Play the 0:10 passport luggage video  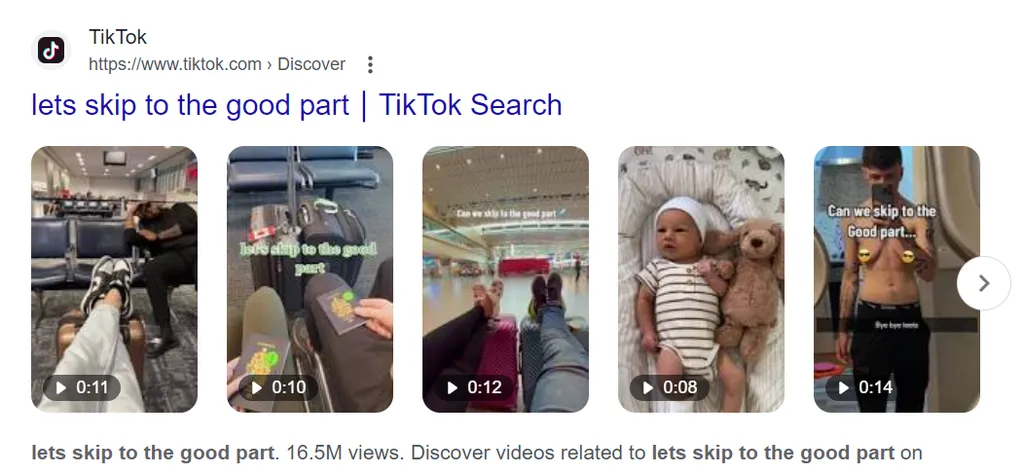(279, 388)
